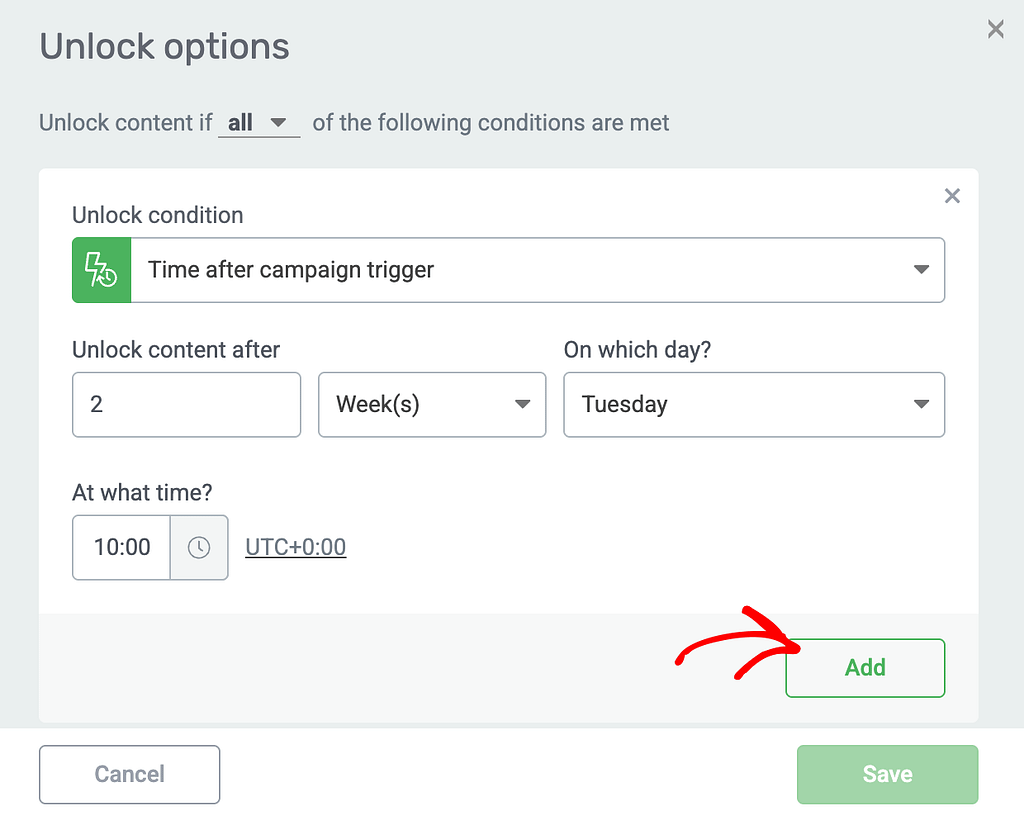
Task: Select the Time after campaign trigger field
Action: [508, 270]
